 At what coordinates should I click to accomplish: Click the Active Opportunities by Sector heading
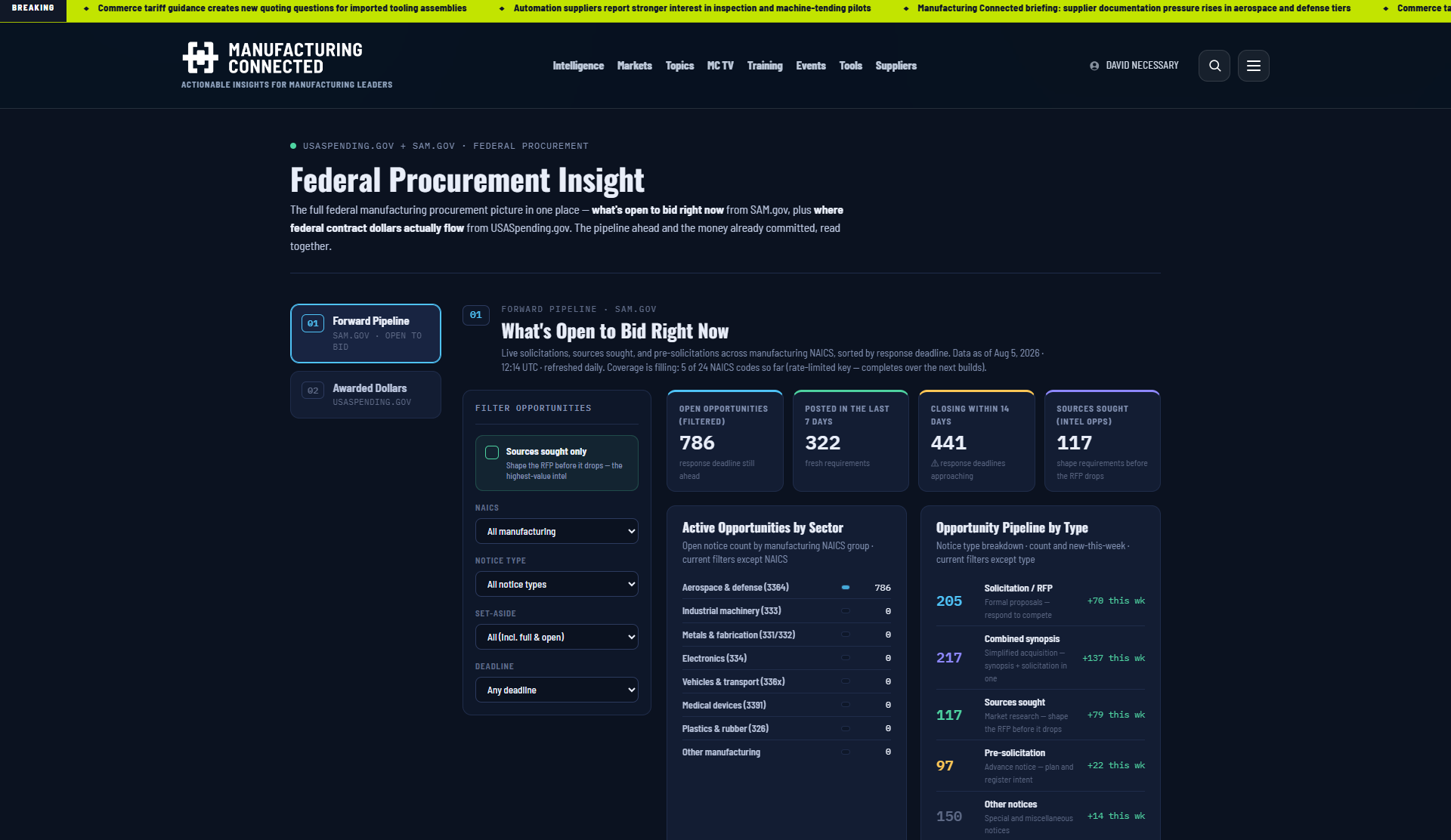click(763, 528)
